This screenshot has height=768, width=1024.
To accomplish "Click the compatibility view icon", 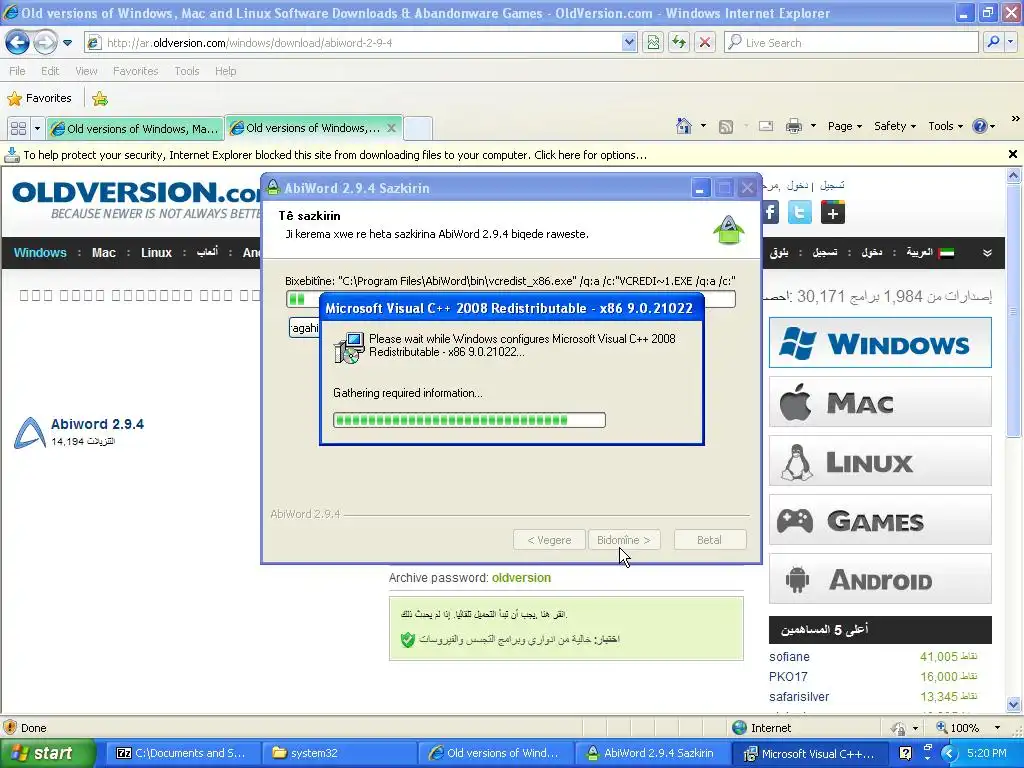I will (653, 42).
